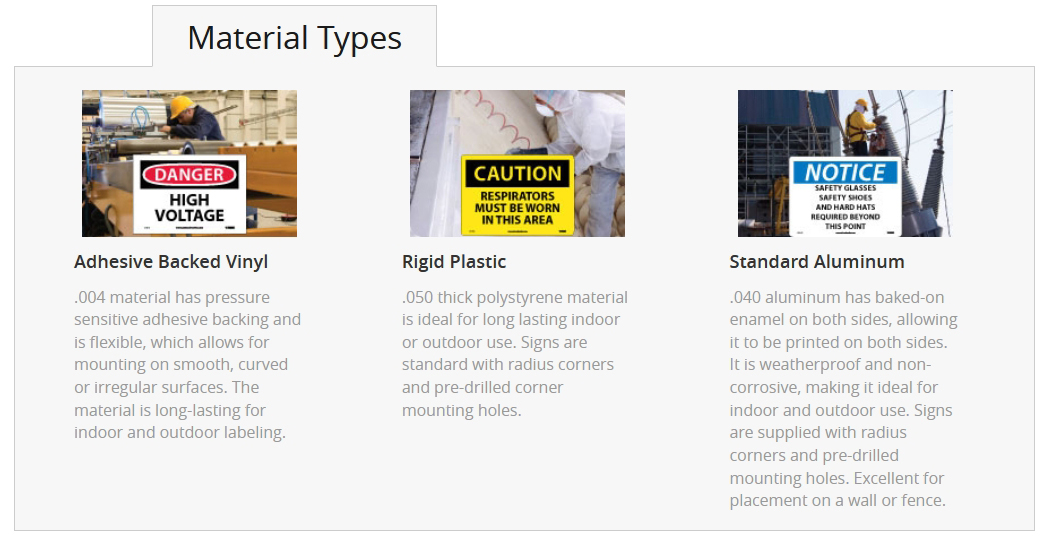Screen dimensions: 1059x552
Task: Click the SAFETY GLASSES notice text
Action: [x=845, y=207]
